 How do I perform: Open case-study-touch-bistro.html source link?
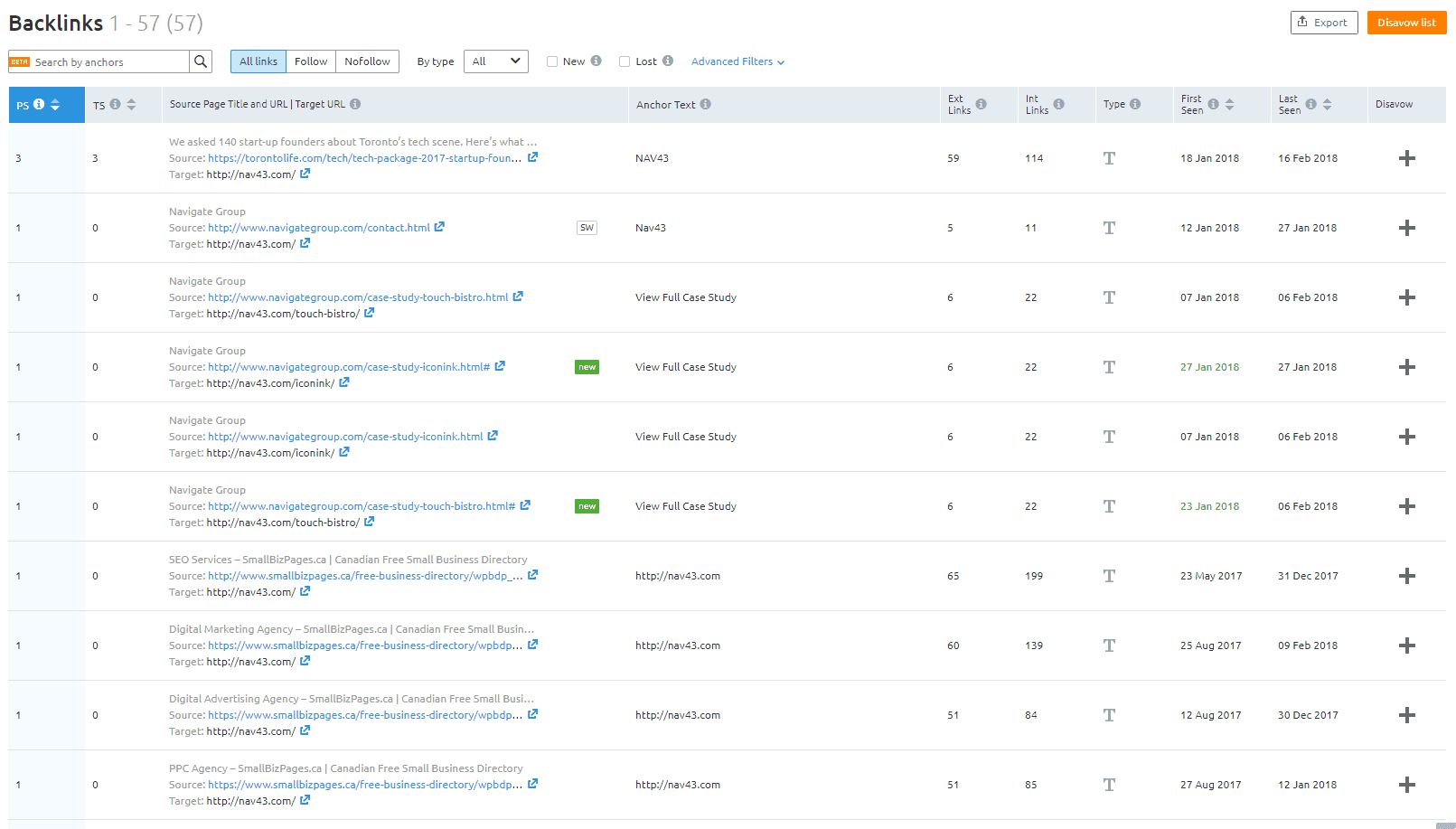358,297
